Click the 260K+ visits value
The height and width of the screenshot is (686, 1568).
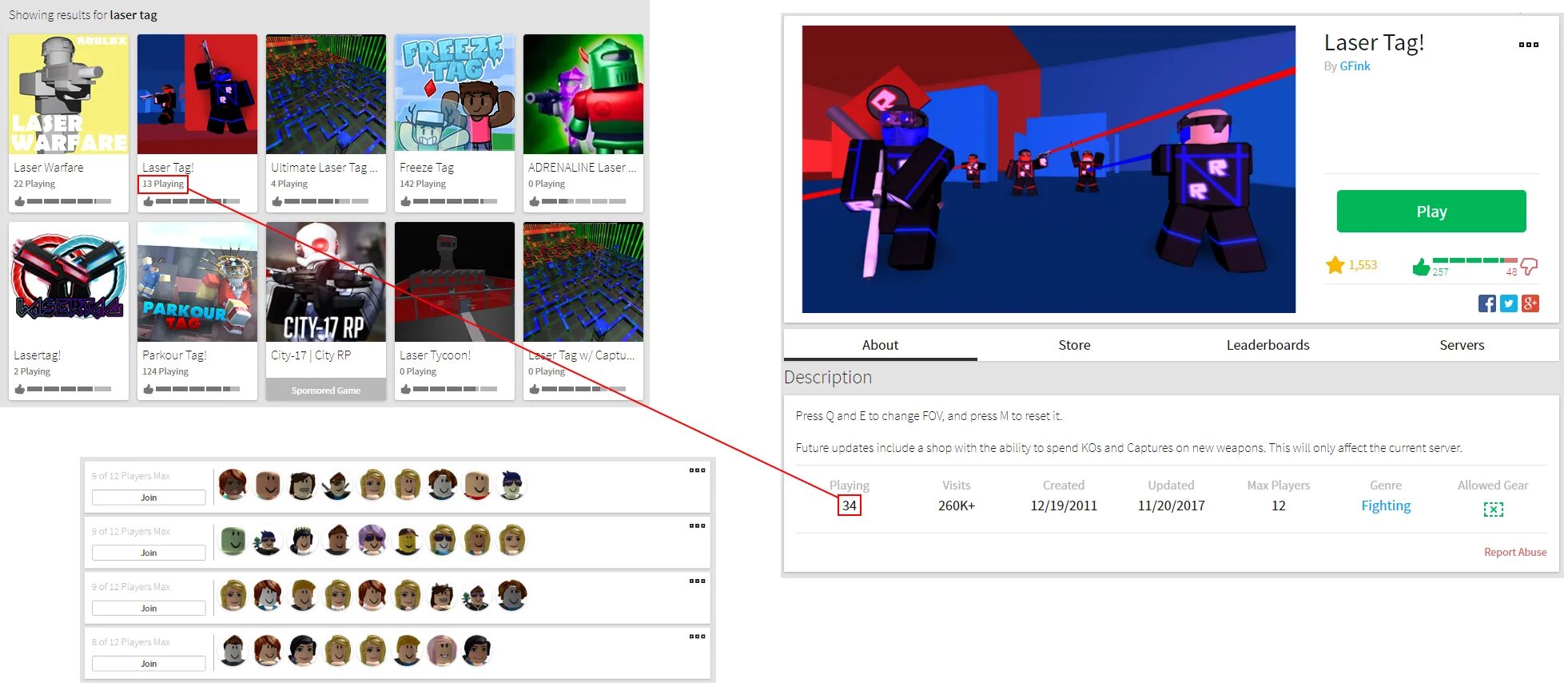(x=957, y=506)
